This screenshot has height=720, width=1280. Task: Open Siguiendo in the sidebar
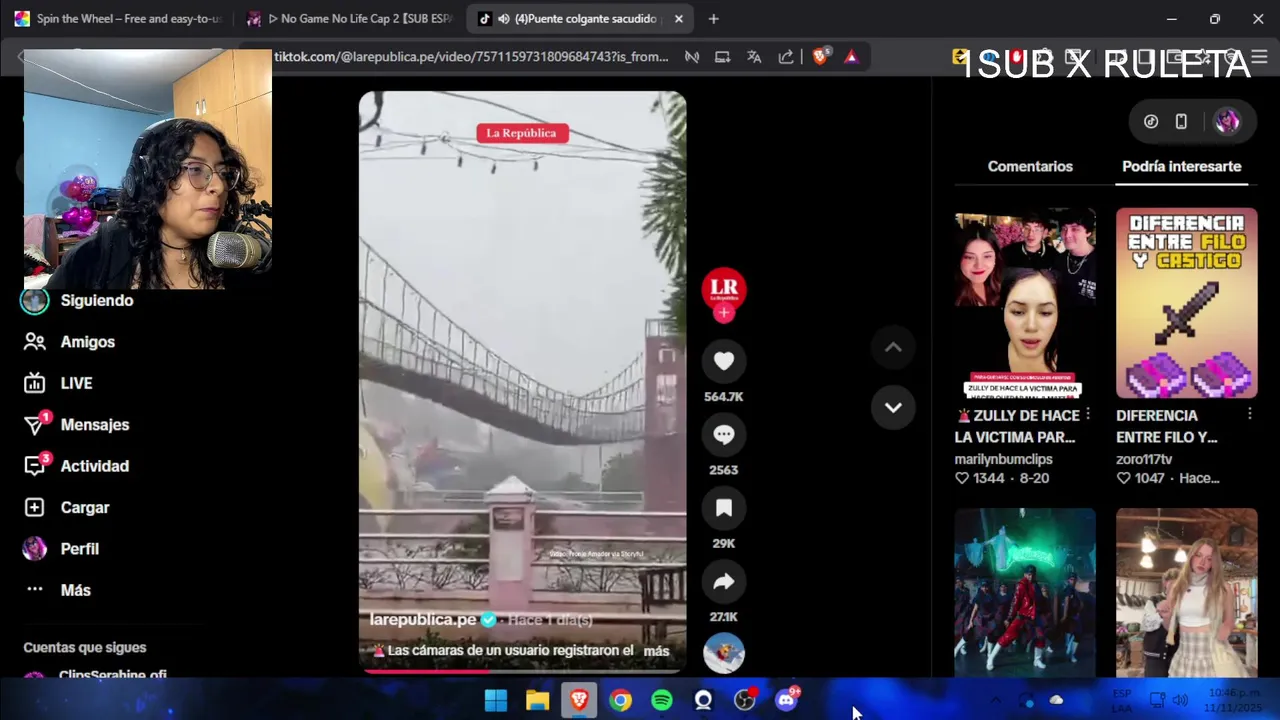coord(96,300)
